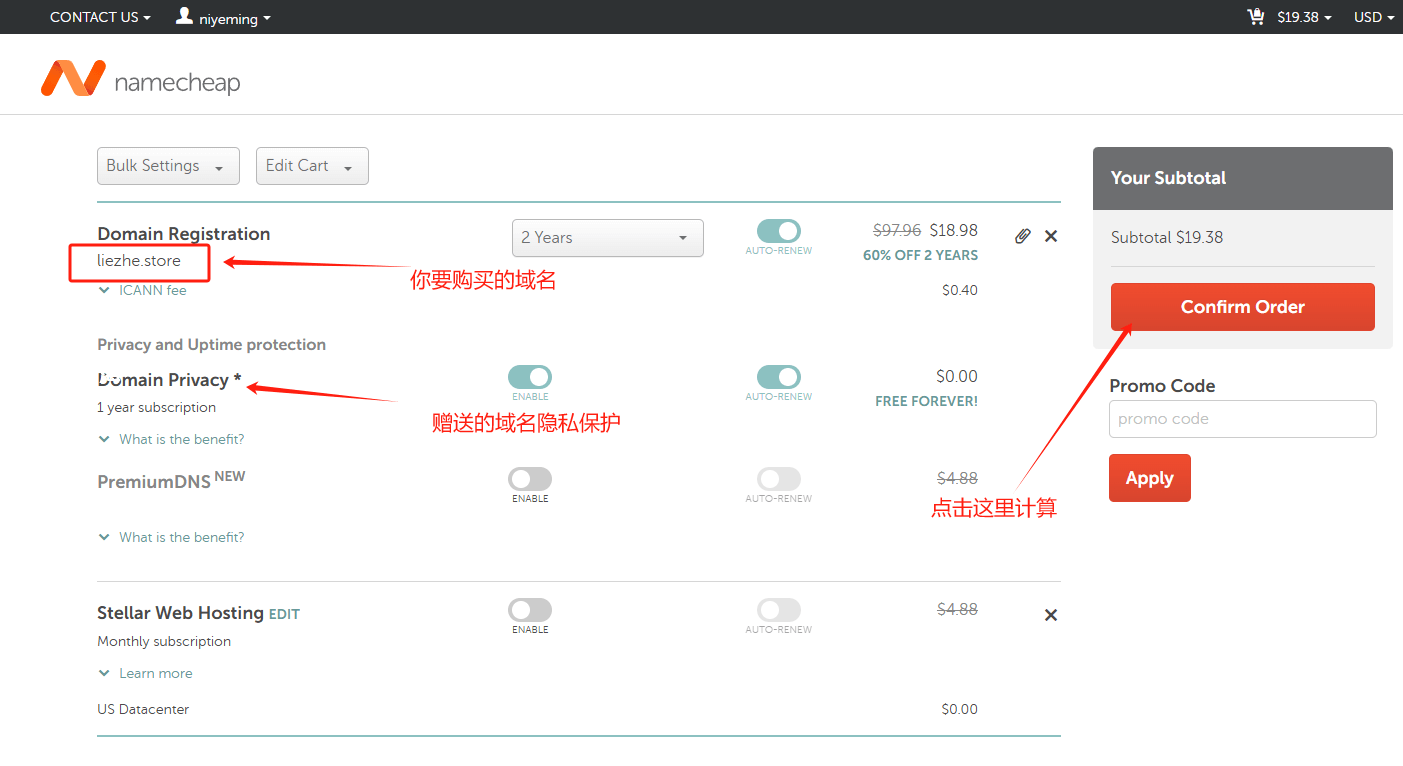Toggle the Domain Privacy enable switch
The image size is (1403, 766).
click(530, 377)
